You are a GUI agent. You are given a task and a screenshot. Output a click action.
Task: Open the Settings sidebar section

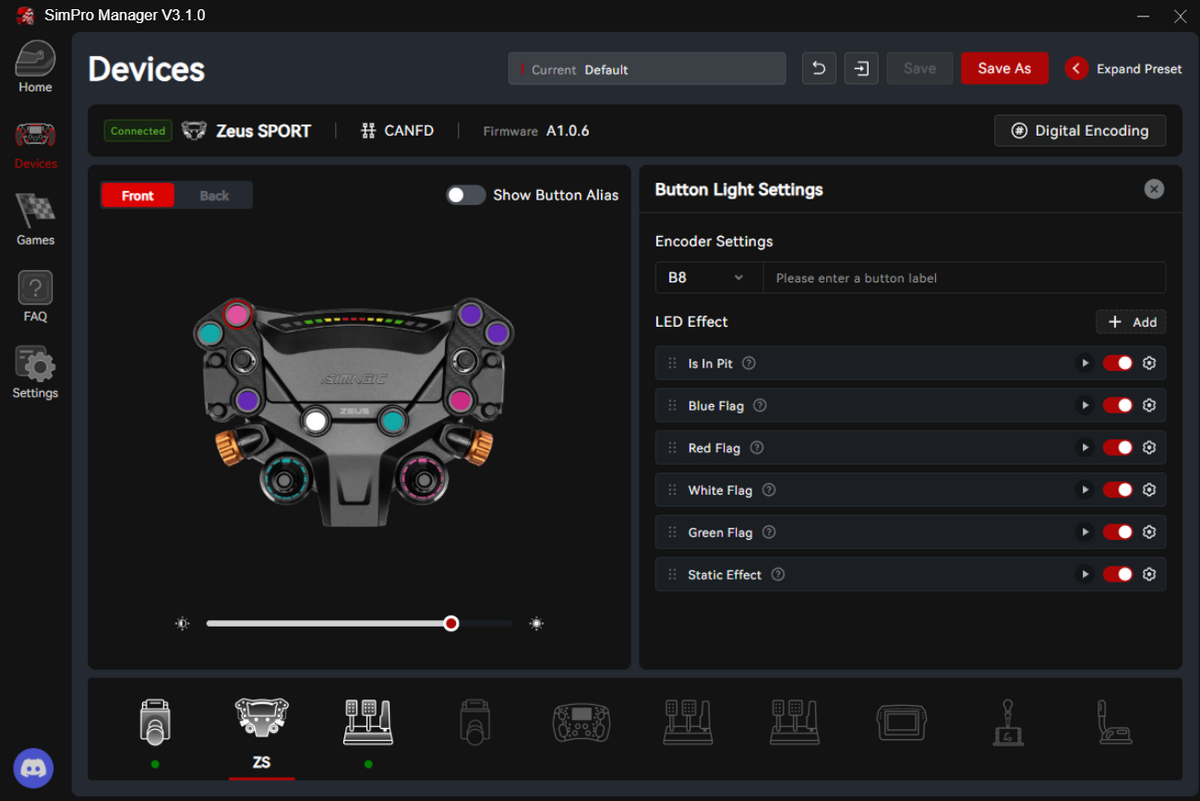(35, 374)
